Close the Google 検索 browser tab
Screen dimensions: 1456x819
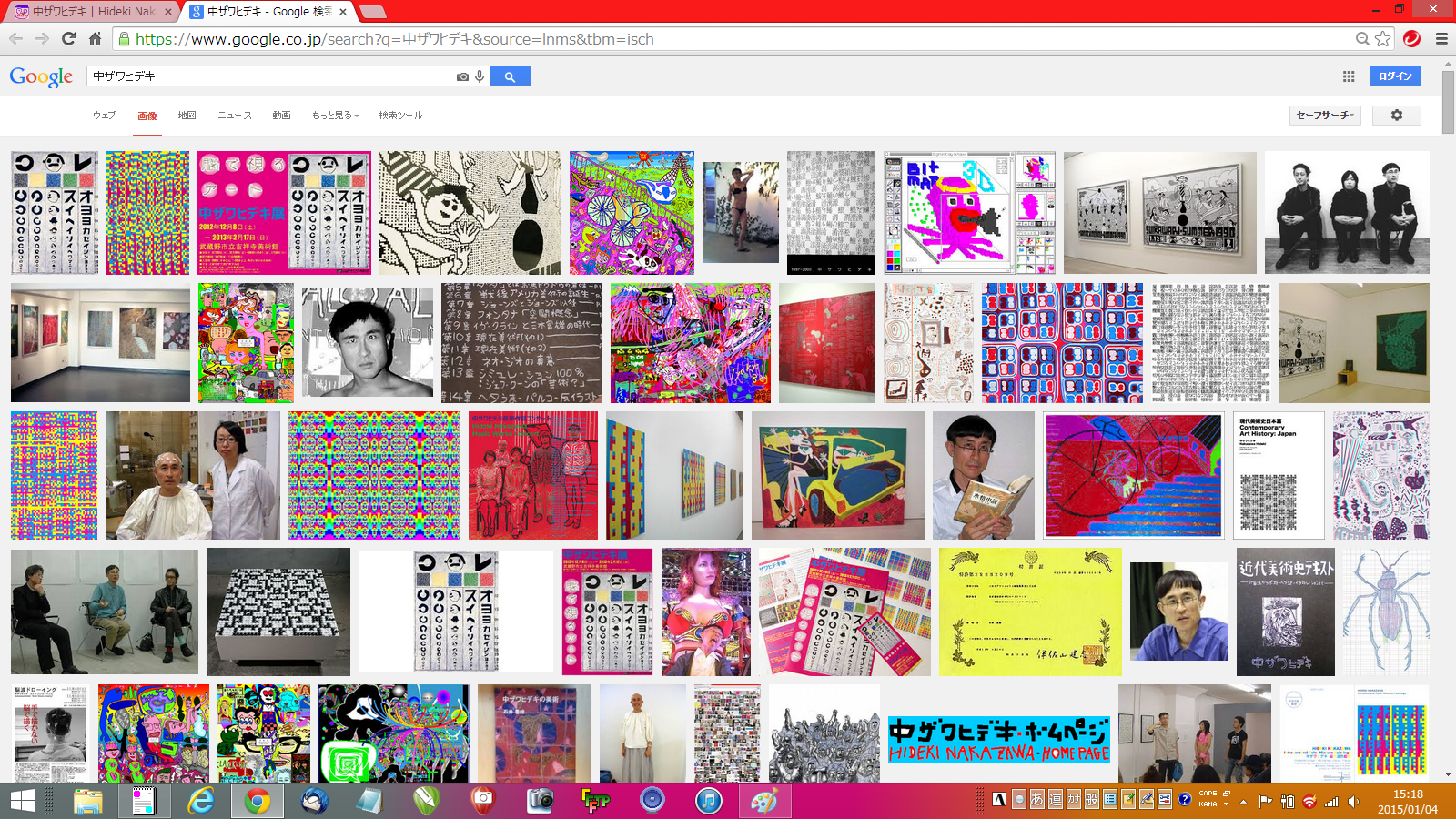pyautogui.click(x=343, y=12)
